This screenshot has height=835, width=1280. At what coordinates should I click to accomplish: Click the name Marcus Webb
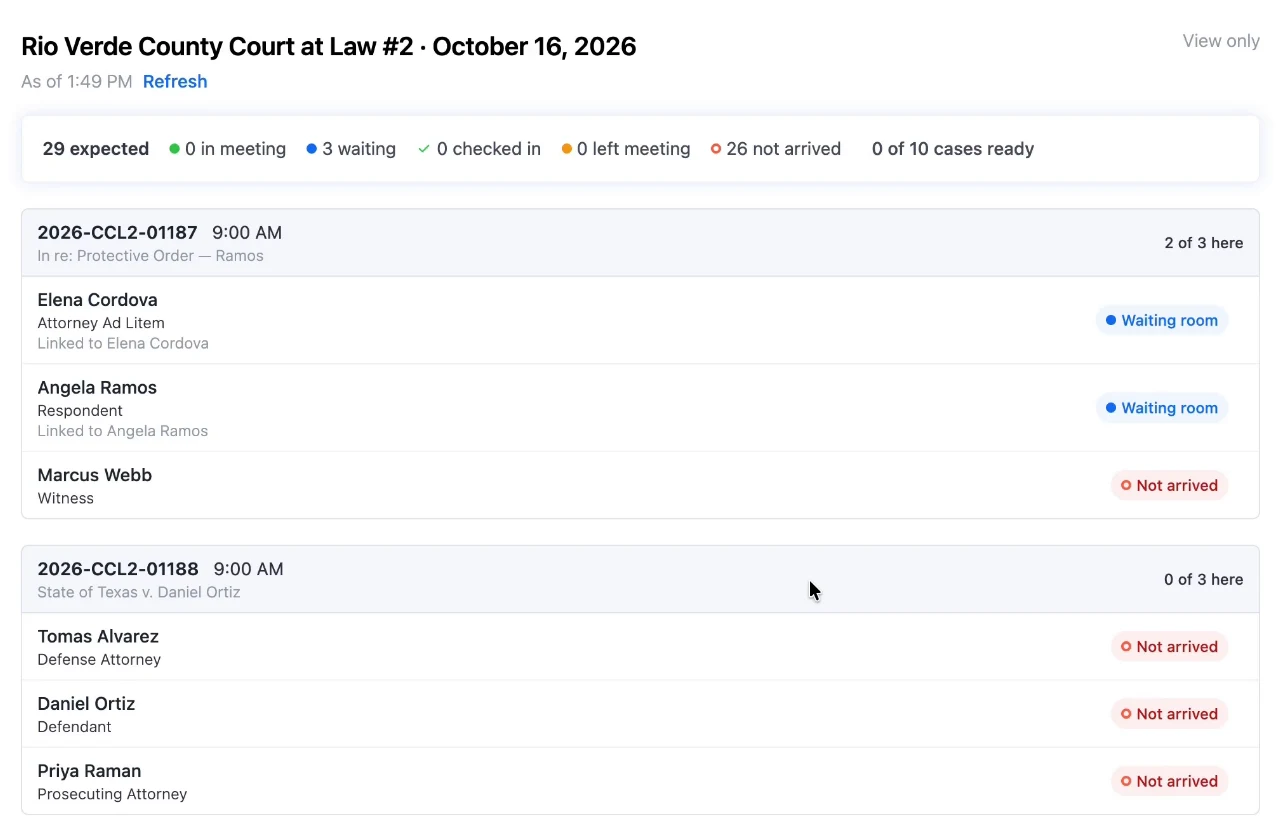coord(95,475)
